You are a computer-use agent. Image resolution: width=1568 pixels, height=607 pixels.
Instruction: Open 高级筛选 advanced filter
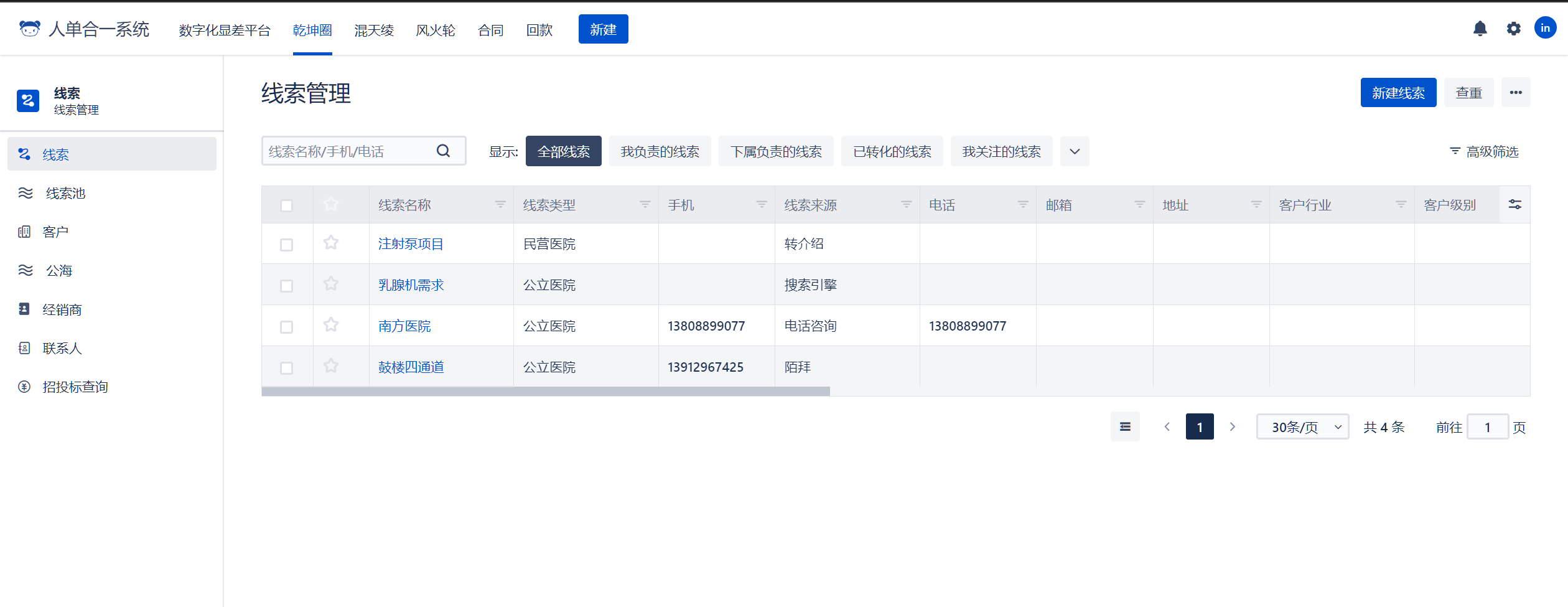[1484, 151]
